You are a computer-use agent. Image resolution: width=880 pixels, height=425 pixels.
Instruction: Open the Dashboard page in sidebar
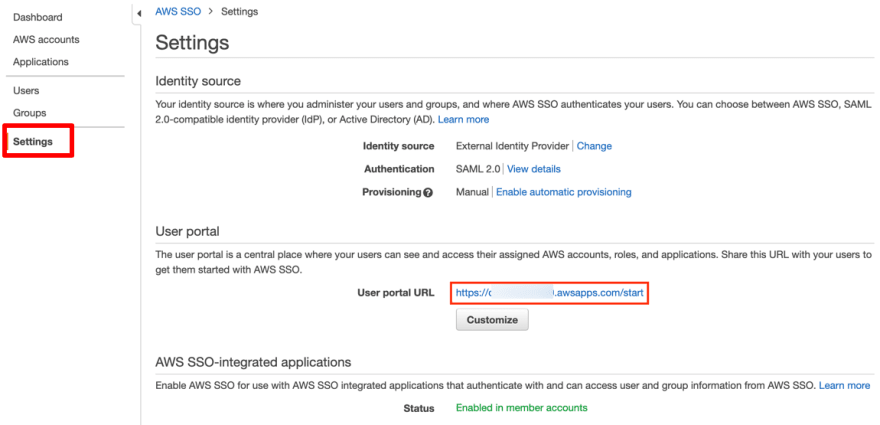click(x=38, y=17)
